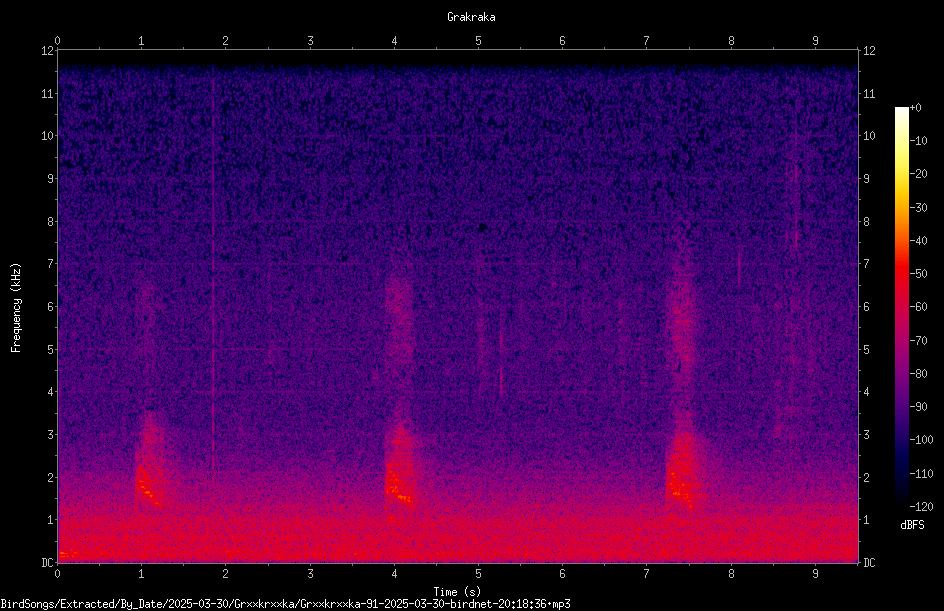Click the 6 kHz label on the right frequency axis
The image size is (944, 611).
tap(866, 306)
